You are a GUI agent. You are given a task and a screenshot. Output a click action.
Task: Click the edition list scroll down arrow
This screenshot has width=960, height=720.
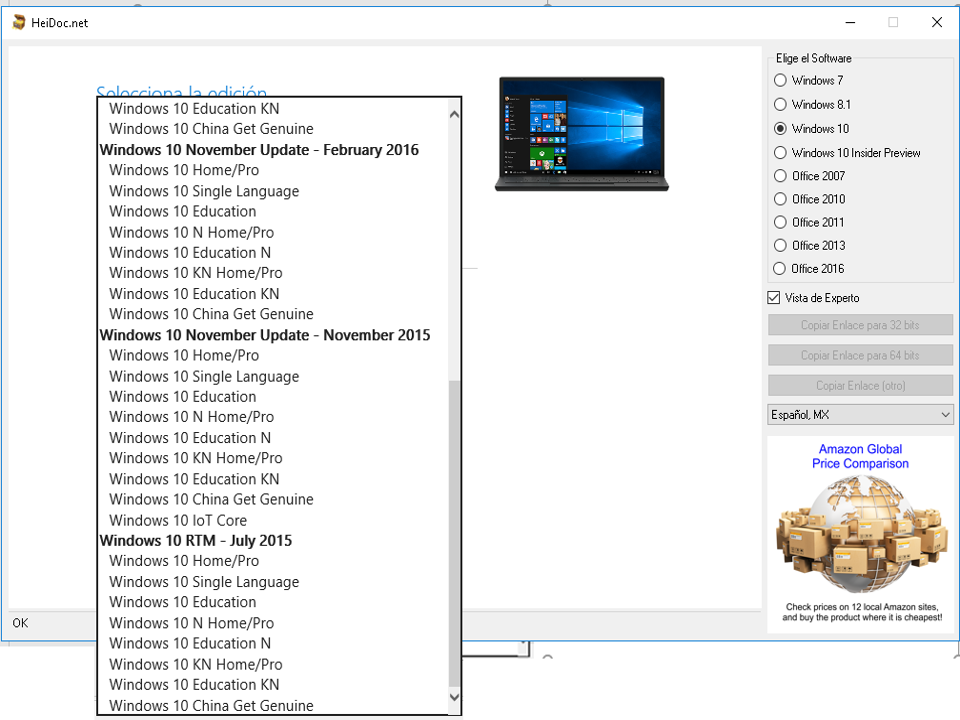454,697
